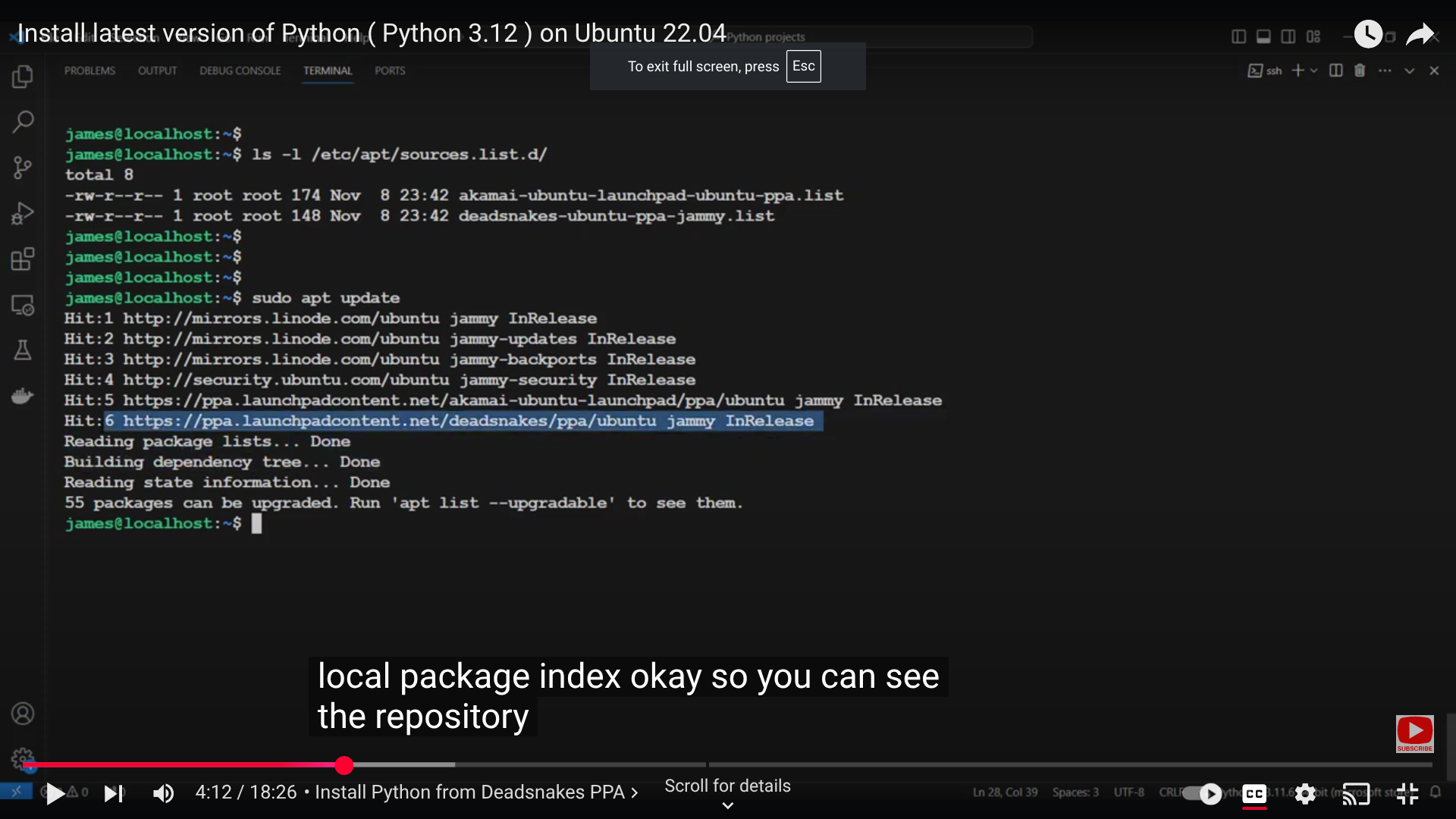Open the Extensions view
Screen dimensions: 1456x819
point(23,259)
